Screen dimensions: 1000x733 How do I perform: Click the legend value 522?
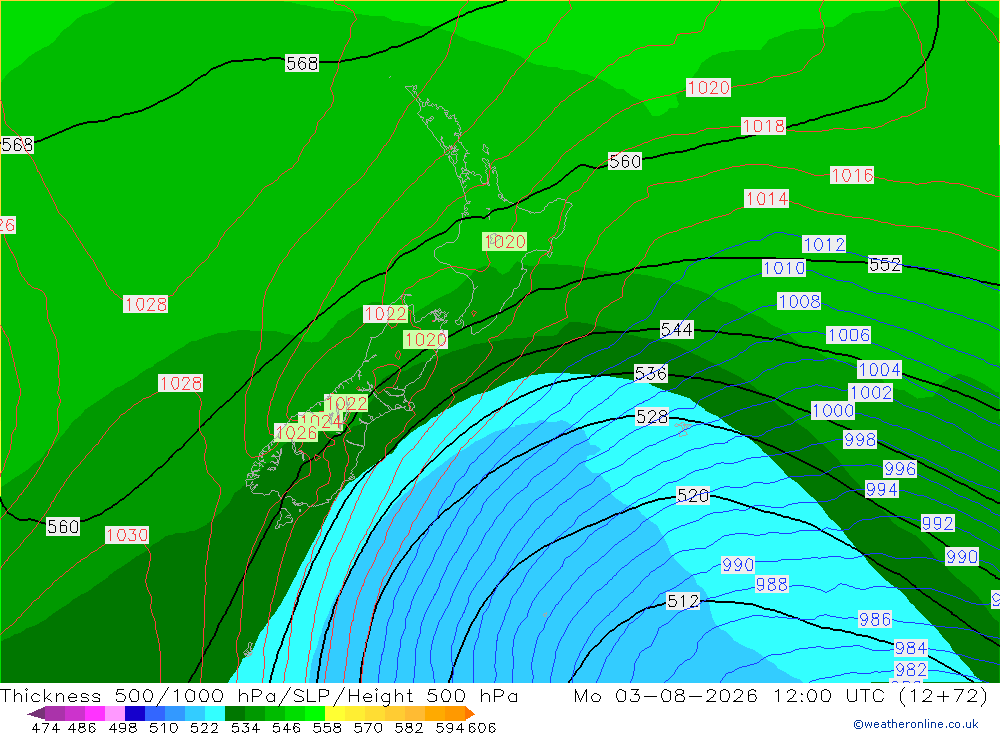[204, 727]
